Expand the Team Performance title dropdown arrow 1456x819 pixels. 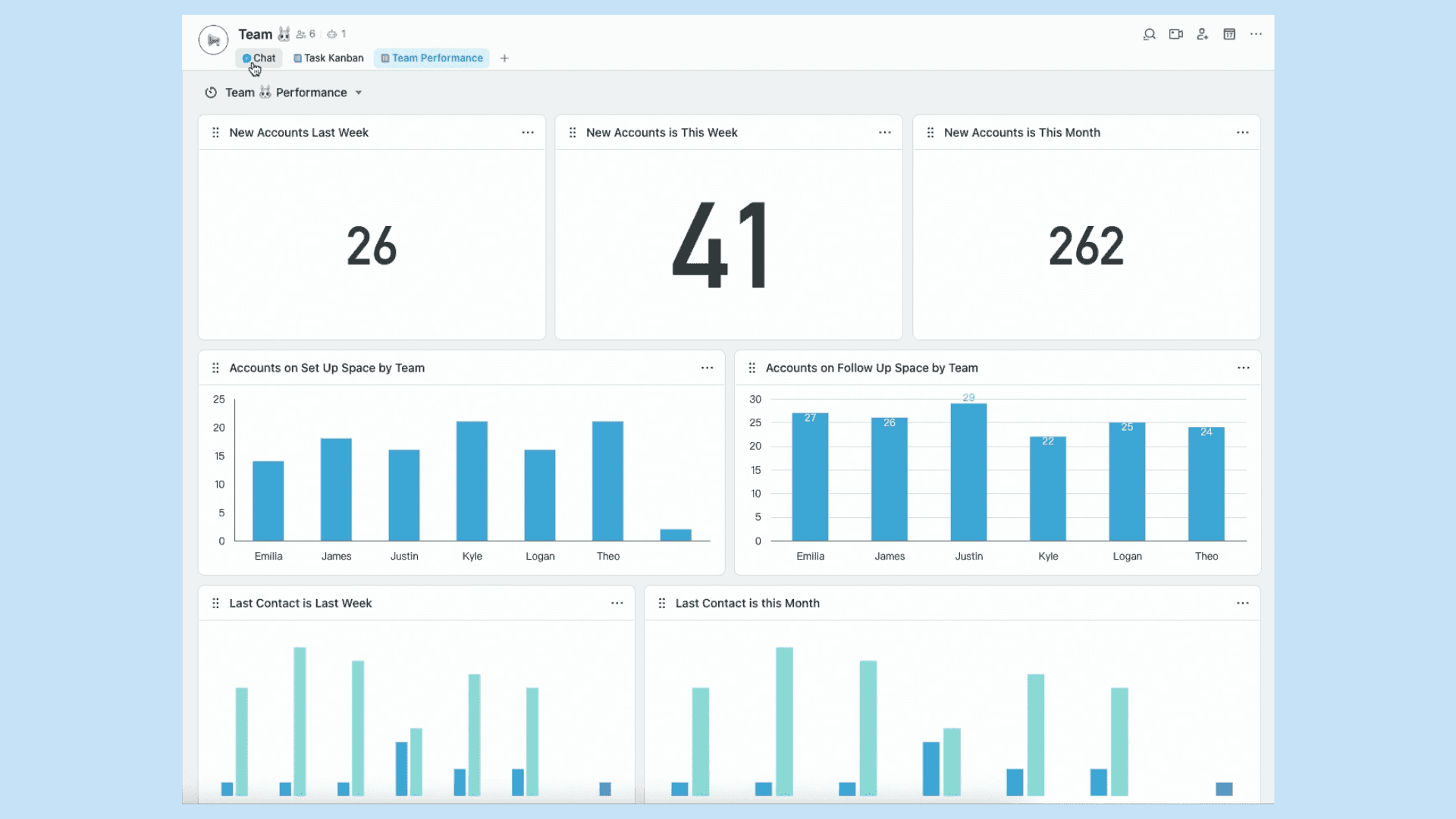pyautogui.click(x=359, y=92)
